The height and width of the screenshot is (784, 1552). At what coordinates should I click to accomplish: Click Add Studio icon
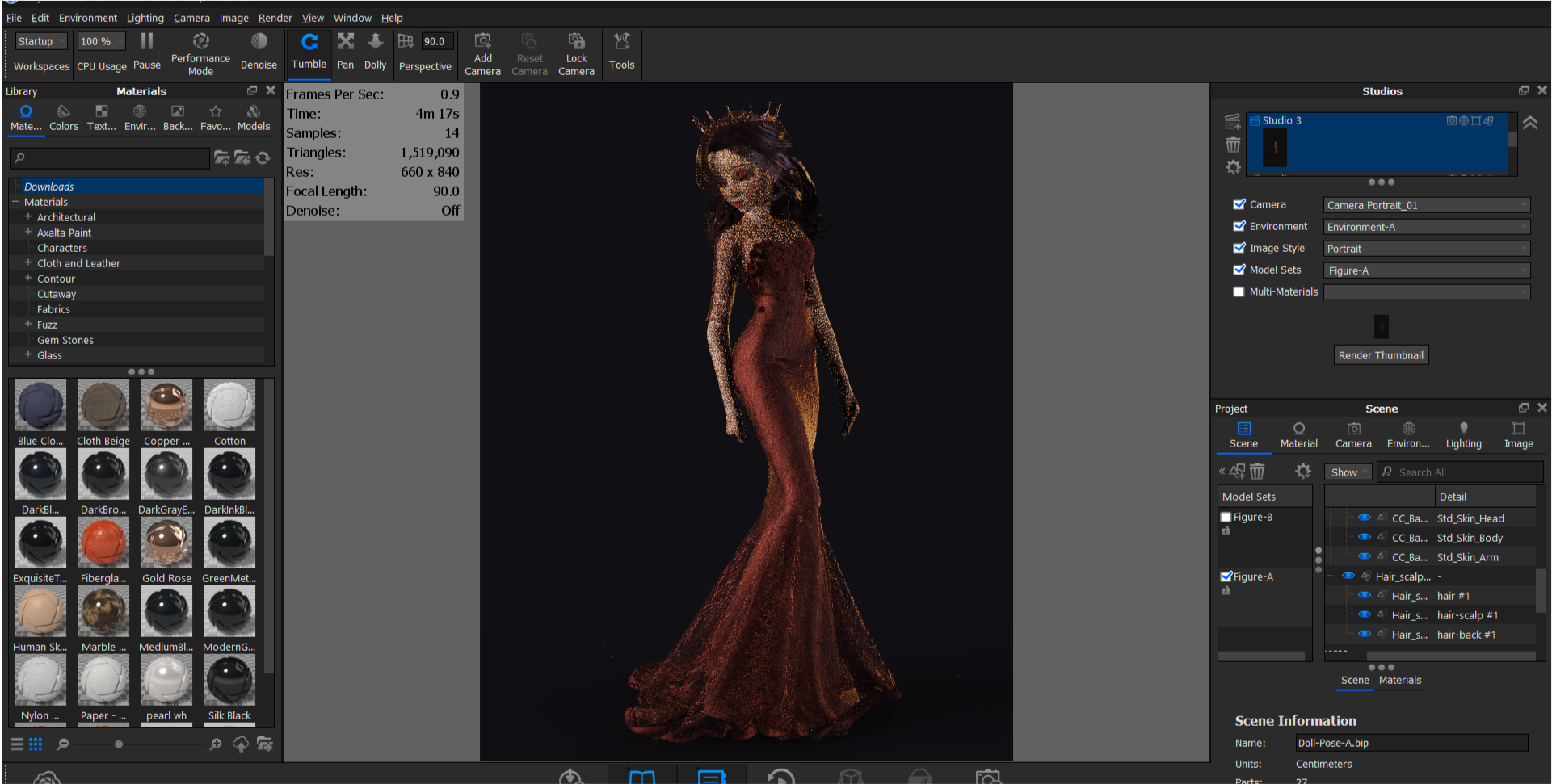(x=1233, y=122)
